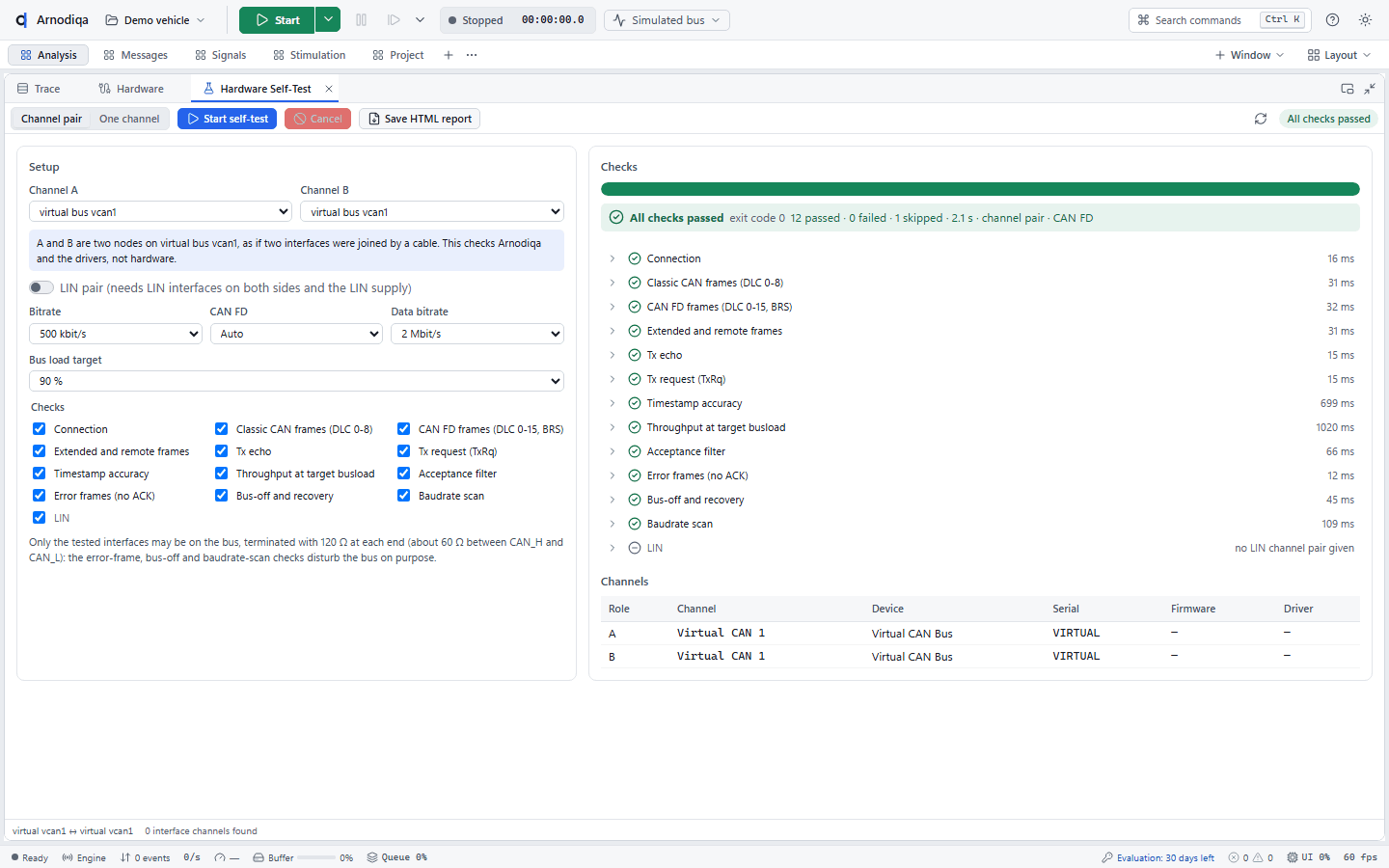Click the LIN skipped status icon
The image size is (1389, 868).
click(x=635, y=548)
